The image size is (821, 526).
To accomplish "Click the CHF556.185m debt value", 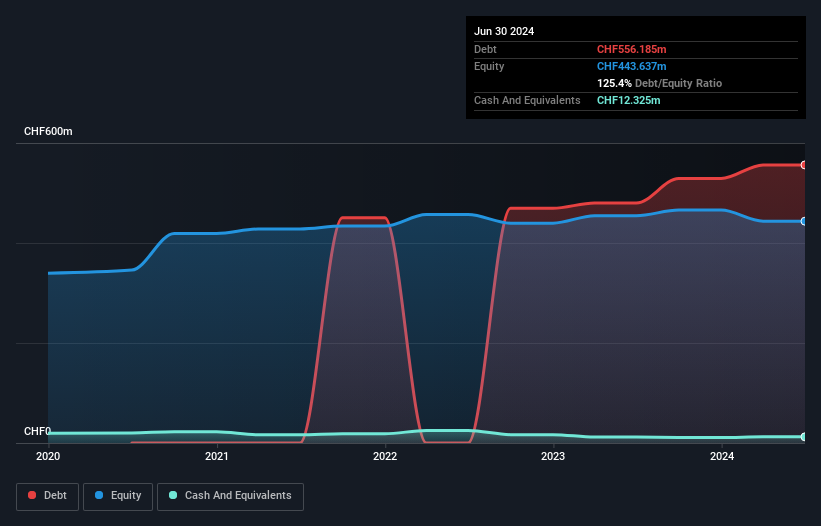I will coord(631,49).
